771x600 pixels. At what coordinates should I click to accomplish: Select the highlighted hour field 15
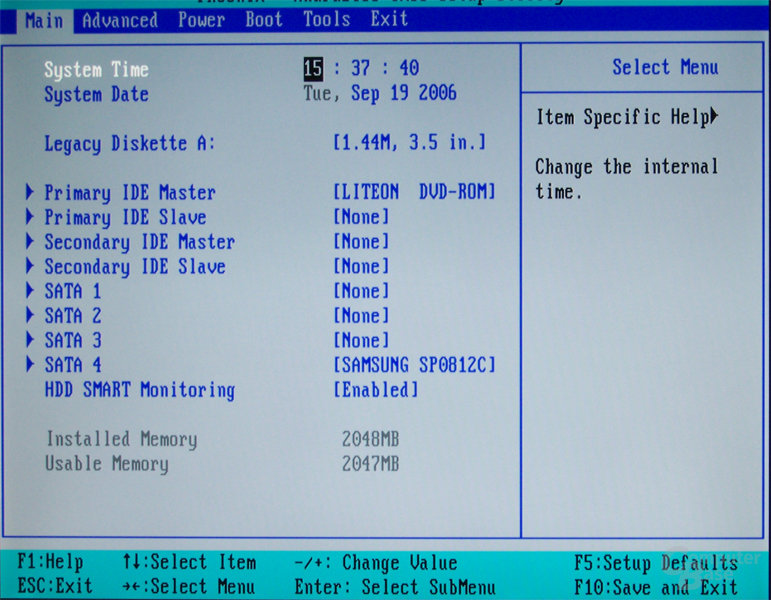pyautogui.click(x=313, y=68)
